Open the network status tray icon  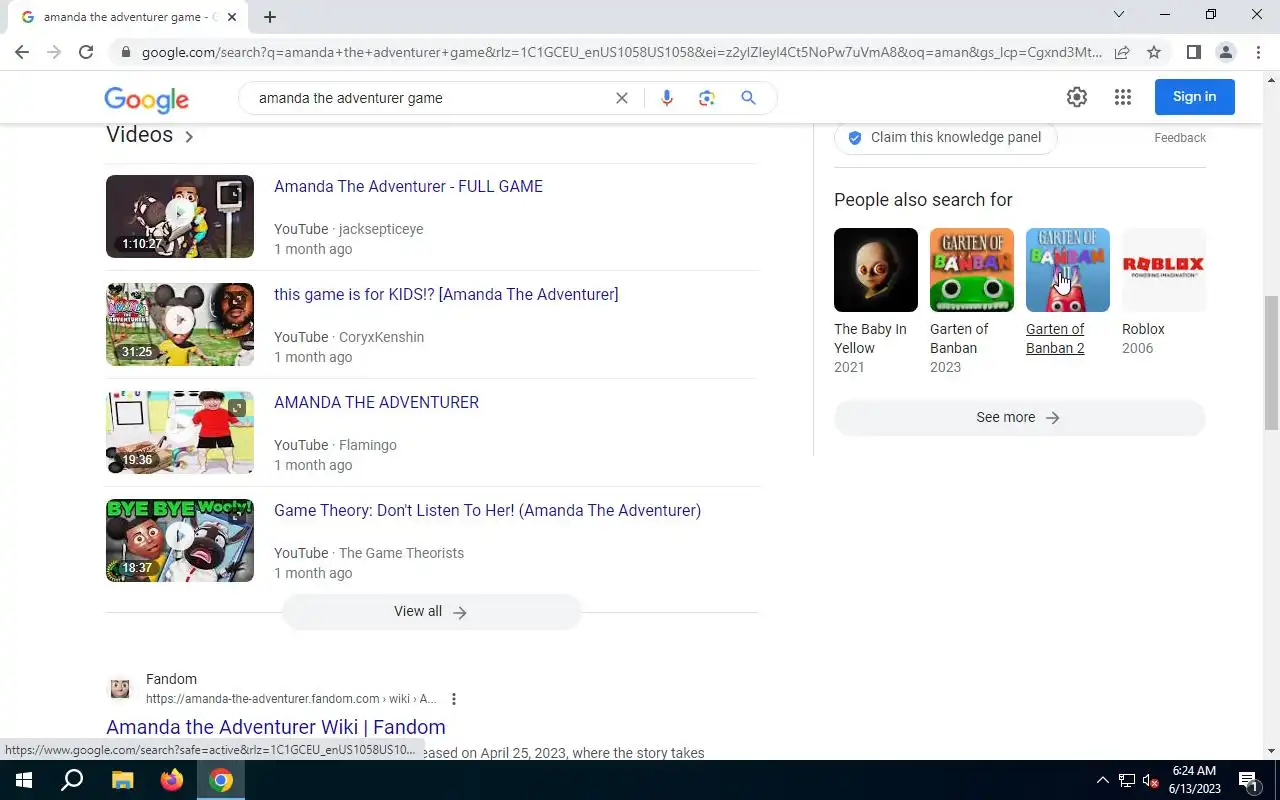pyautogui.click(x=1127, y=780)
